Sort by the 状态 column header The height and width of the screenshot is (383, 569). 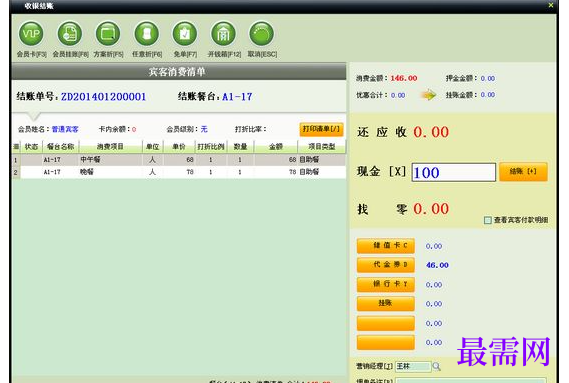click(x=31, y=147)
